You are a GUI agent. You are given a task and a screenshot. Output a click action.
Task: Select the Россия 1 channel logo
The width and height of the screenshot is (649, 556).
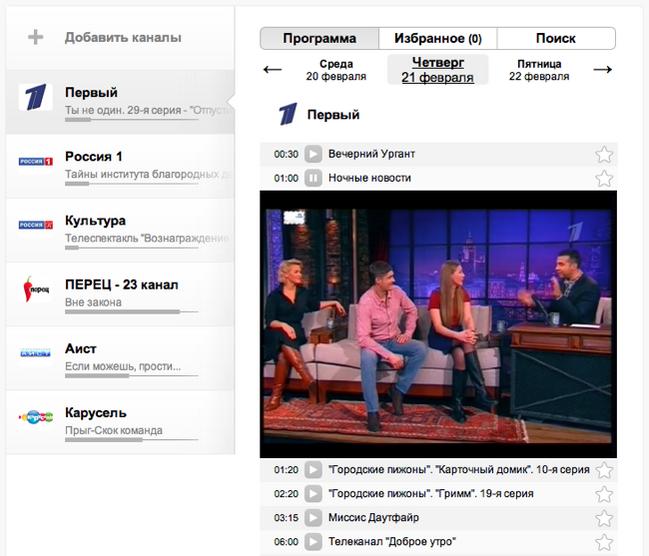pyautogui.click(x=36, y=161)
